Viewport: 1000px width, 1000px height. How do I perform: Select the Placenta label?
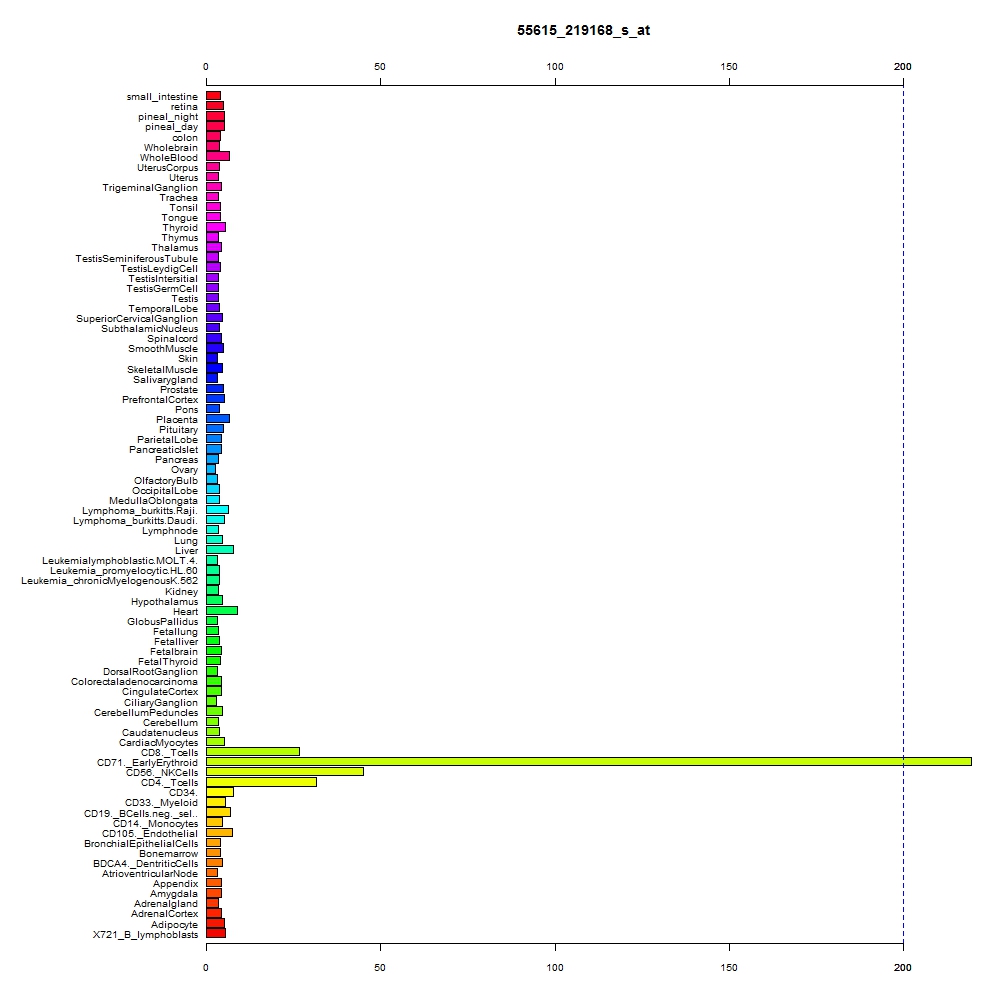pos(177,420)
